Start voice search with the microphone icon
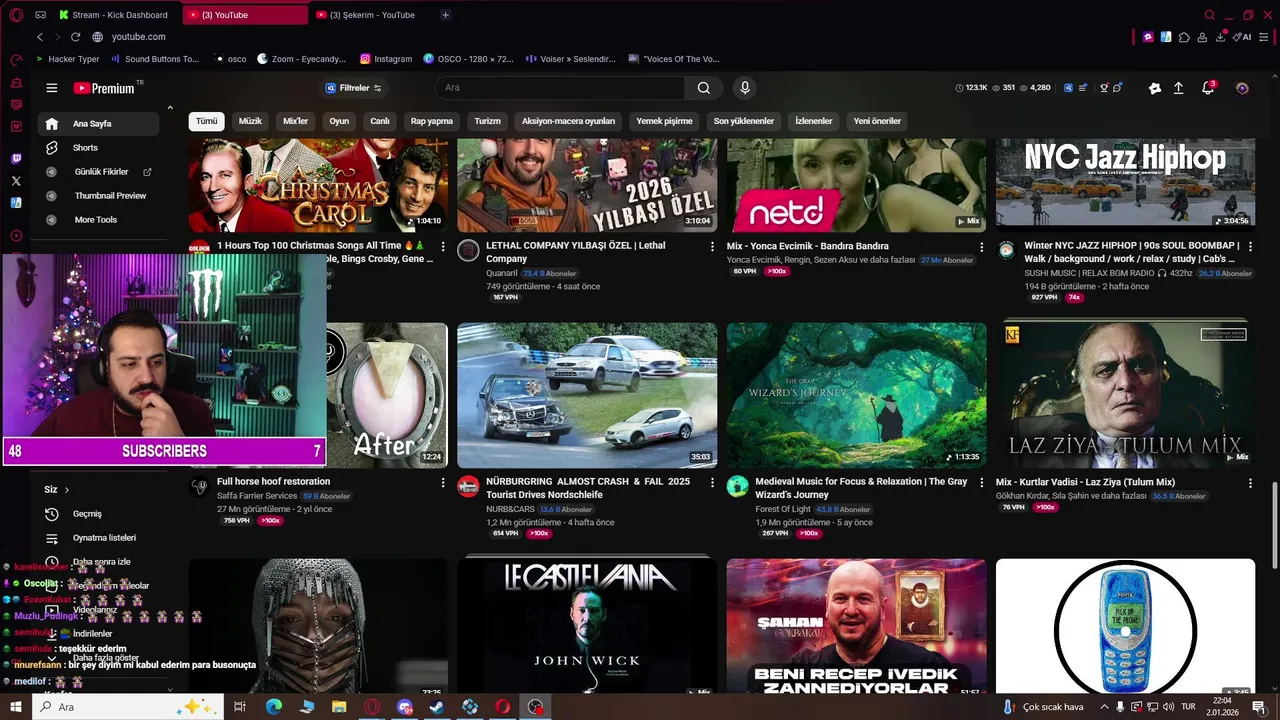Screen dimensions: 1280x720 (x=744, y=88)
